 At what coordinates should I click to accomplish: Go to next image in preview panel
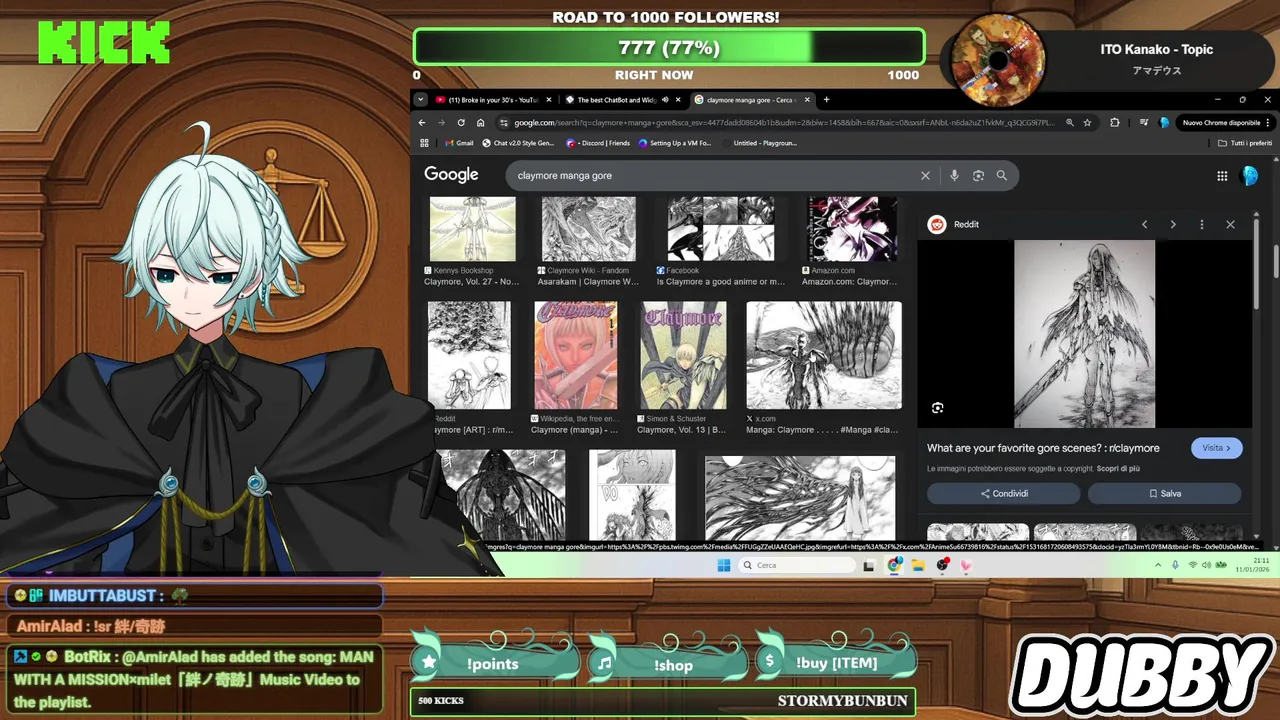click(1173, 224)
